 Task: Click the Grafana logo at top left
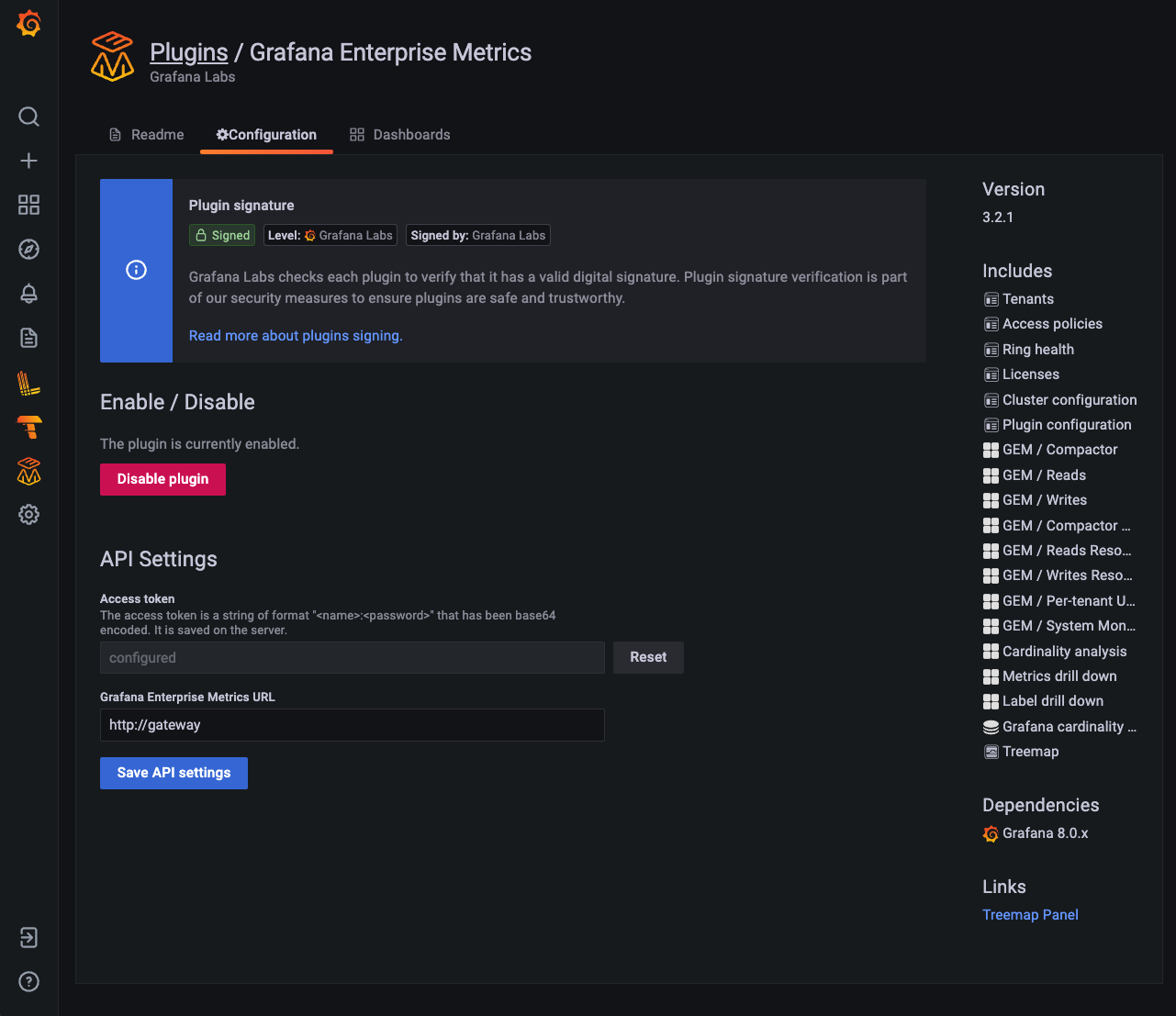coord(28,24)
